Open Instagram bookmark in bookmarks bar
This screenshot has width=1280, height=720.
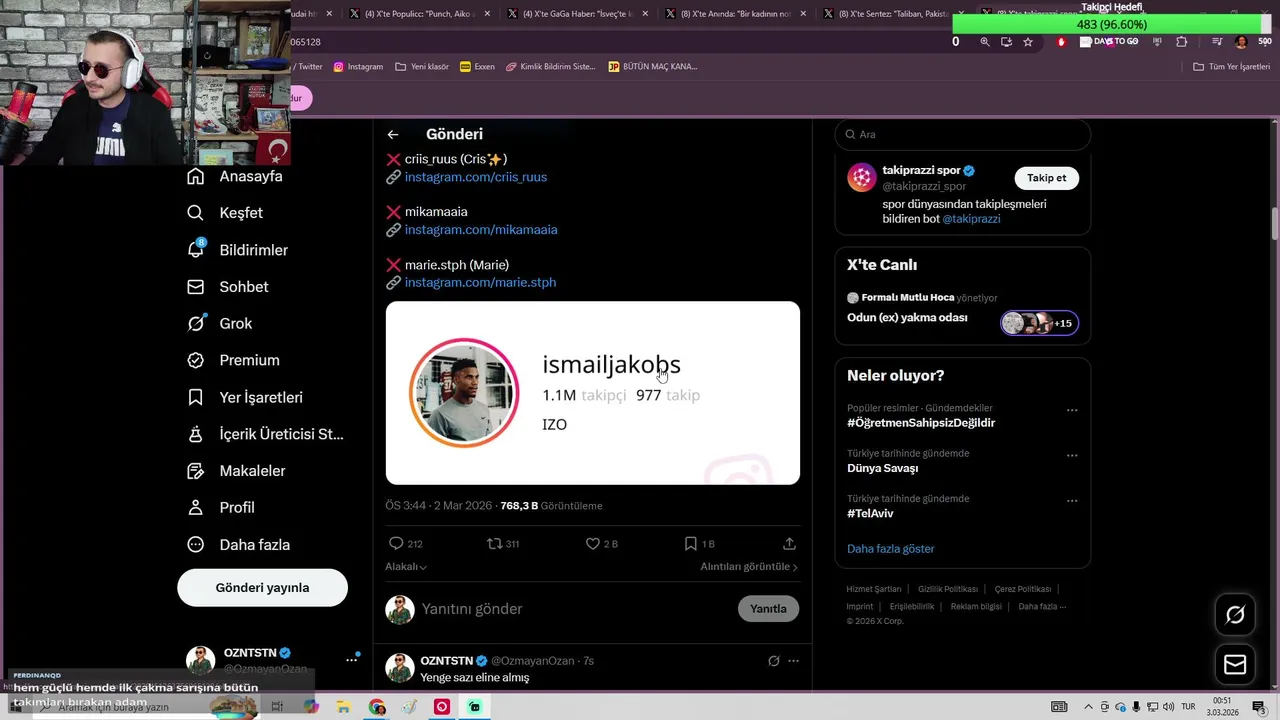[358, 67]
